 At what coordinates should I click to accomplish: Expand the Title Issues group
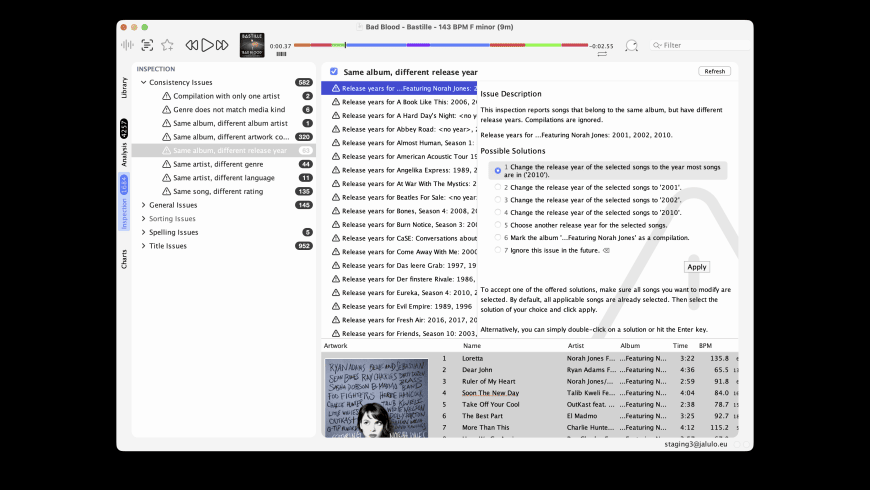pos(143,246)
